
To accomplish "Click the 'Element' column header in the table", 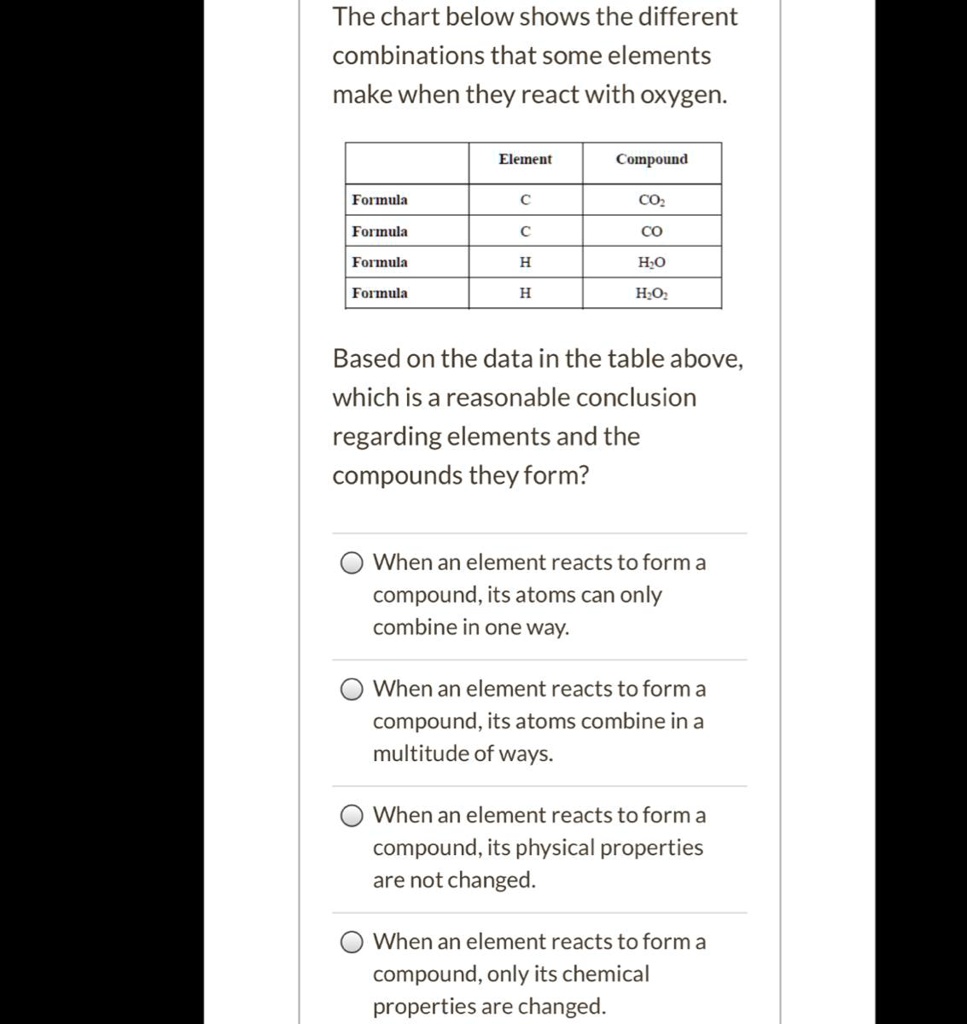I will [525, 160].
